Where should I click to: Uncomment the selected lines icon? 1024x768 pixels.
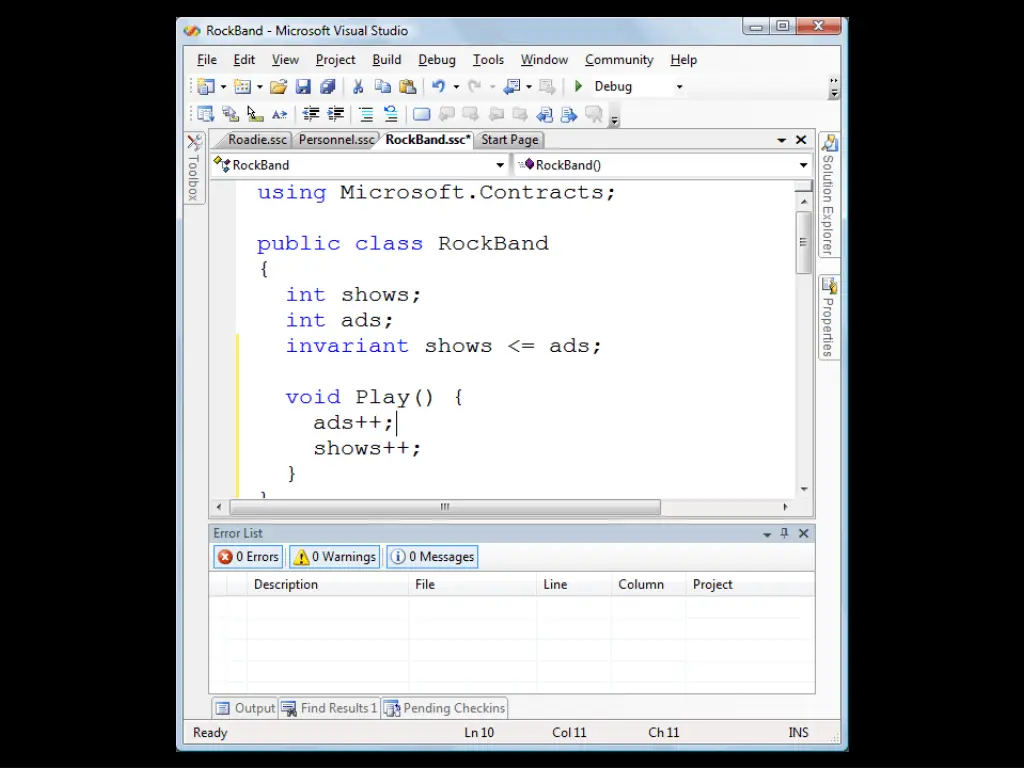tap(391, 114)
